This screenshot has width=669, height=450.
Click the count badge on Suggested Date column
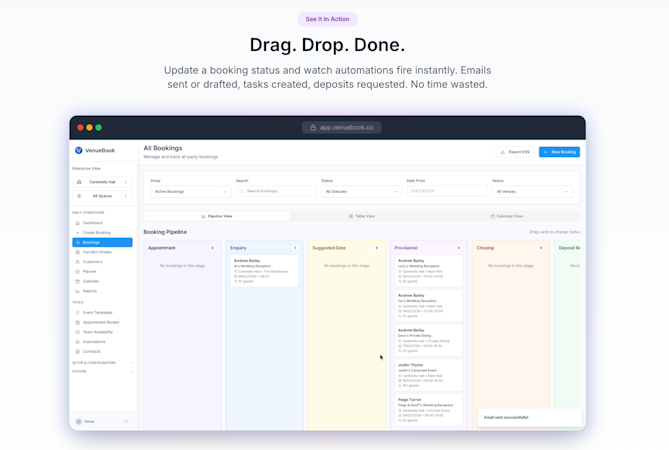377,248
